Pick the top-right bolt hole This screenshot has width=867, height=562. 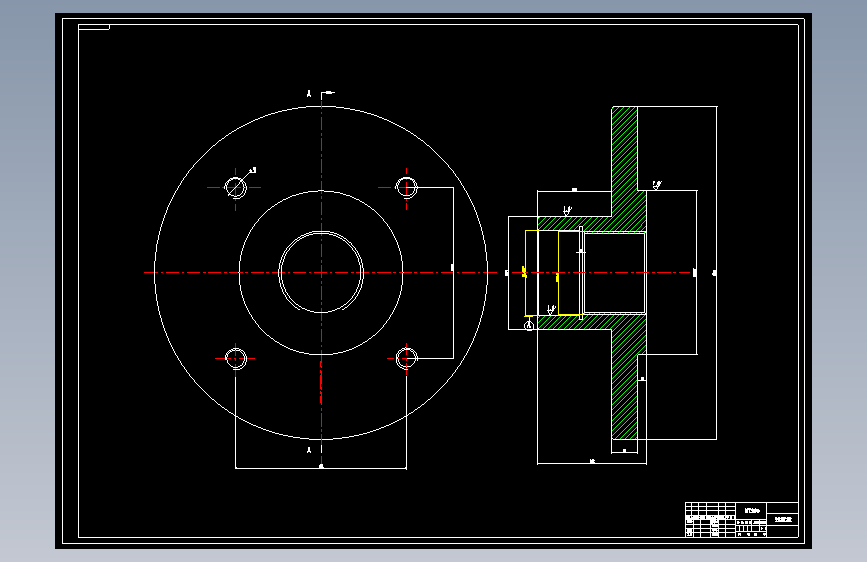[406, 187]
